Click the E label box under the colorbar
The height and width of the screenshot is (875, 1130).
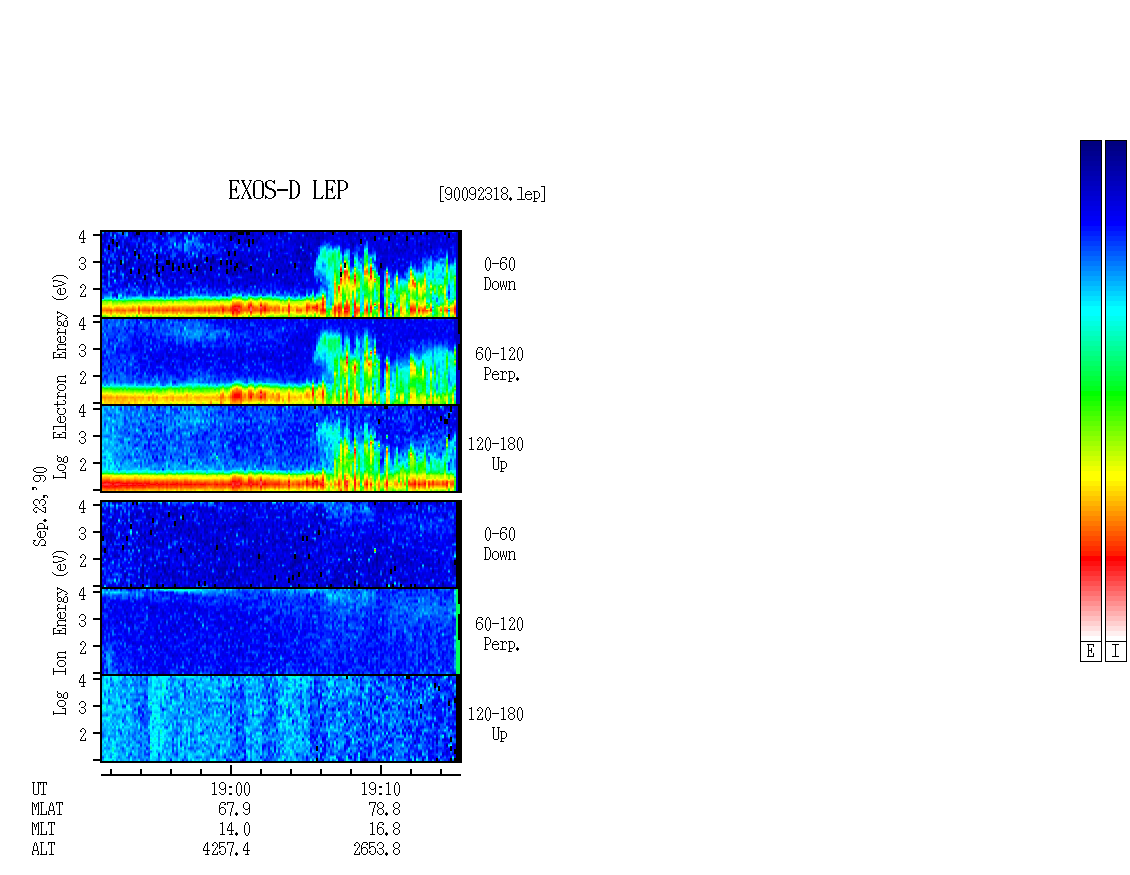click(x=1090, y=651)
